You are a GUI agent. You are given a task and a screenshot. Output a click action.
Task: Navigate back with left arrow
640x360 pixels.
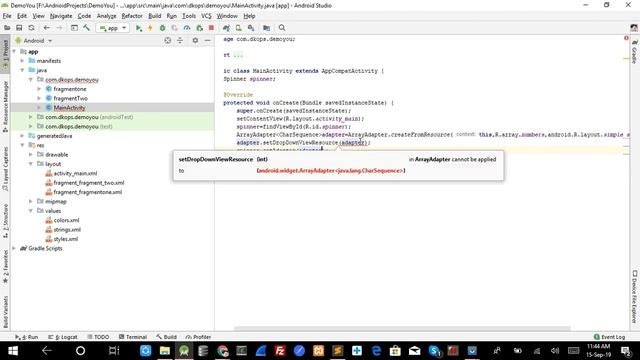pyautogui.click(x=47, y=28)
